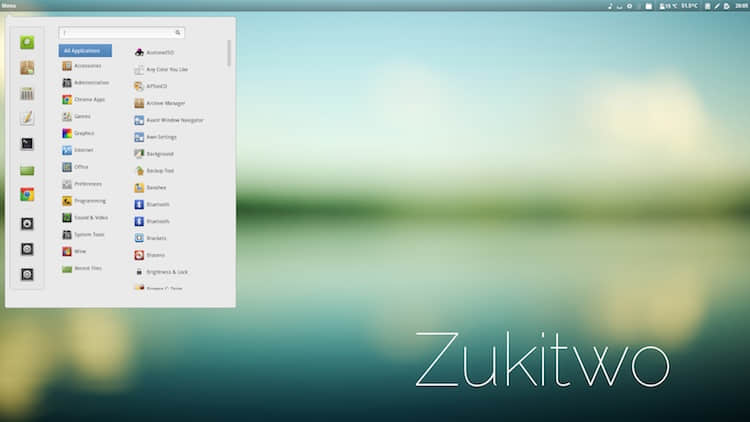Open the Chrome Apps category
Viewport: 750px width, 422px height.
84,100
